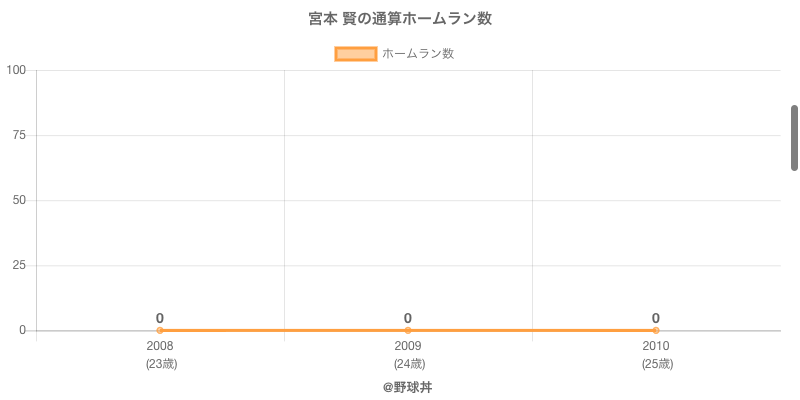
Task: Click the chart title 宮本 賢の通算ホームラン数
Action: pos(400,19)
